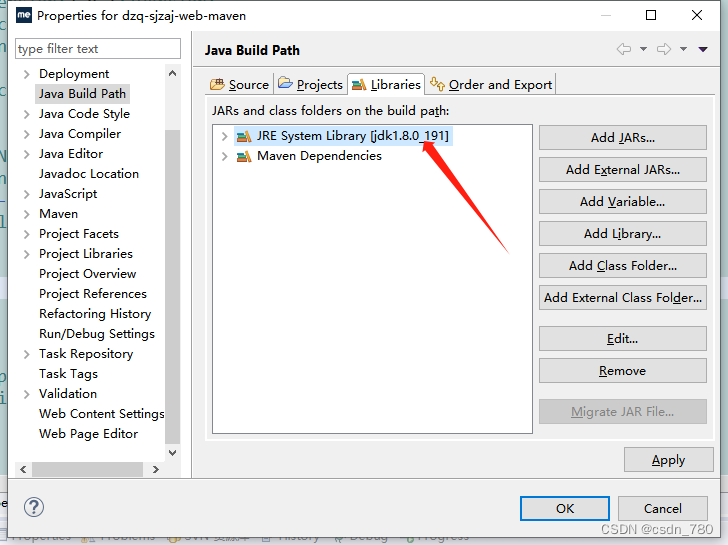This screenshot has height=545, width=728.
Task: Remove the selected library entry
Action: [623, 370]
